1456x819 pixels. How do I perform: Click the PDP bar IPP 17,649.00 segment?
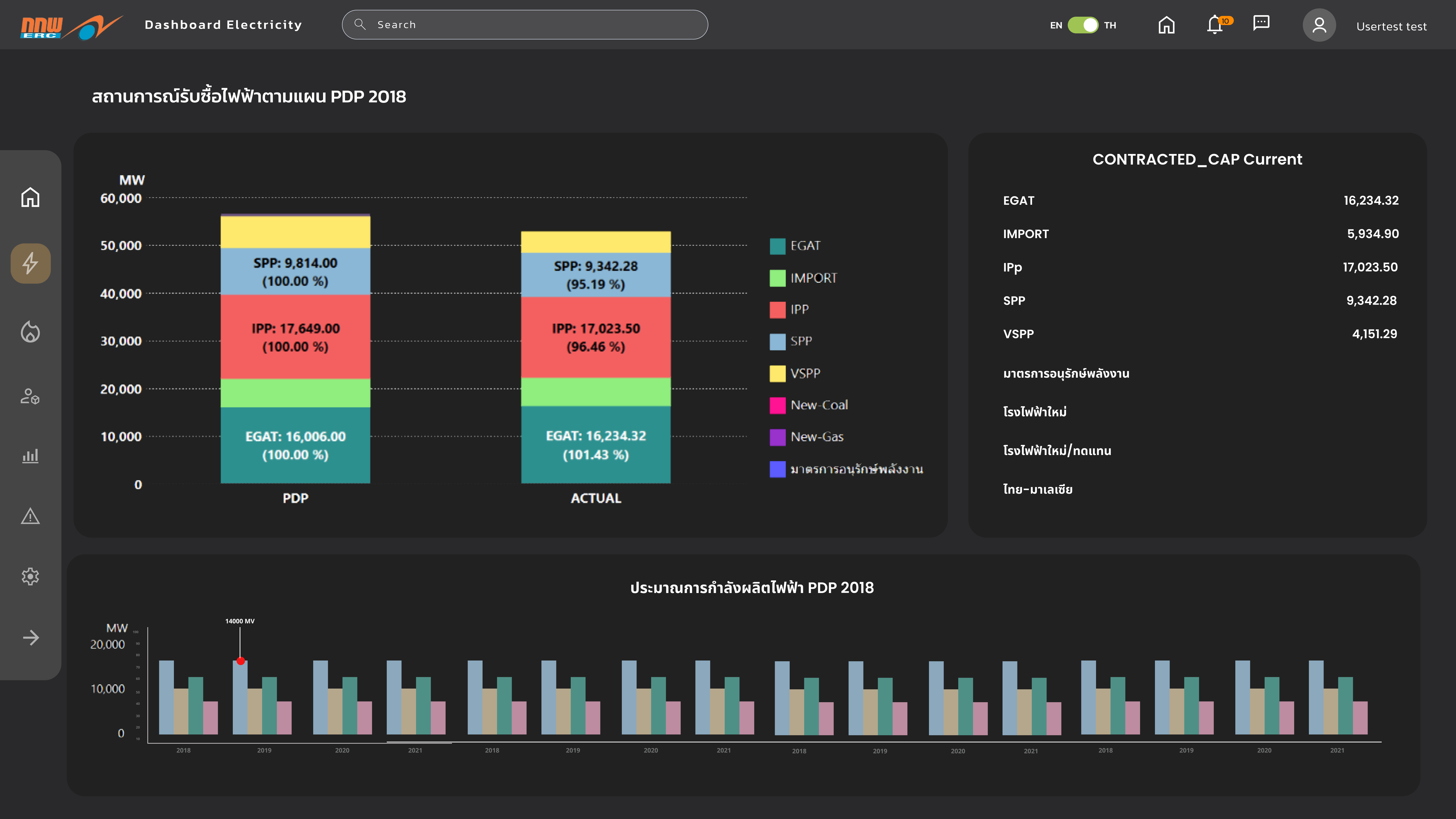pos(295,337)
